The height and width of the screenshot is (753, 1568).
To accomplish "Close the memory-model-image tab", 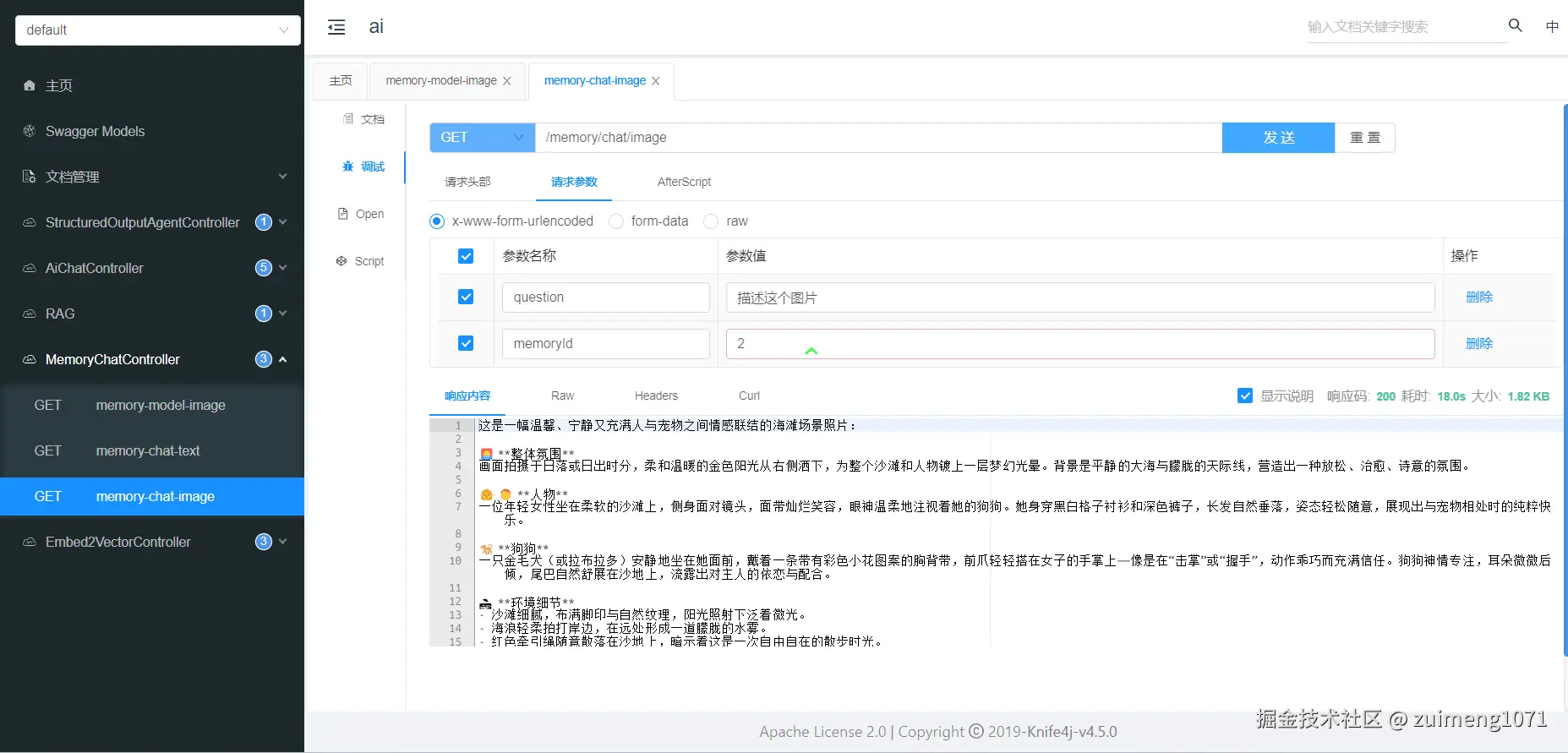I will click(507, 81).
